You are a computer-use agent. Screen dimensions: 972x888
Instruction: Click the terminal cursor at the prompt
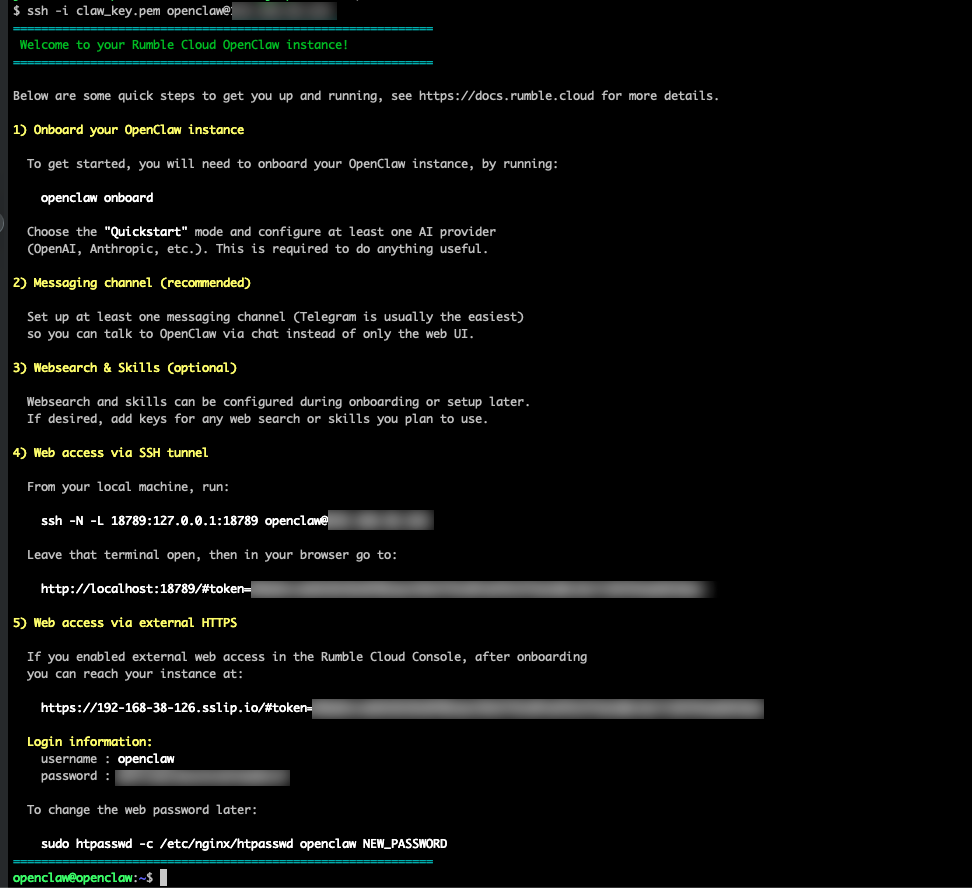coord(163,876)
